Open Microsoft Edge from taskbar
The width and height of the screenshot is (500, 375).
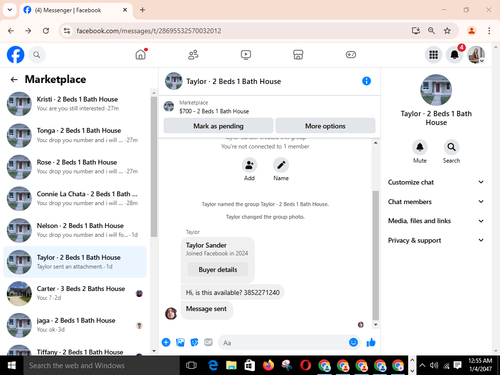(213, 365)
